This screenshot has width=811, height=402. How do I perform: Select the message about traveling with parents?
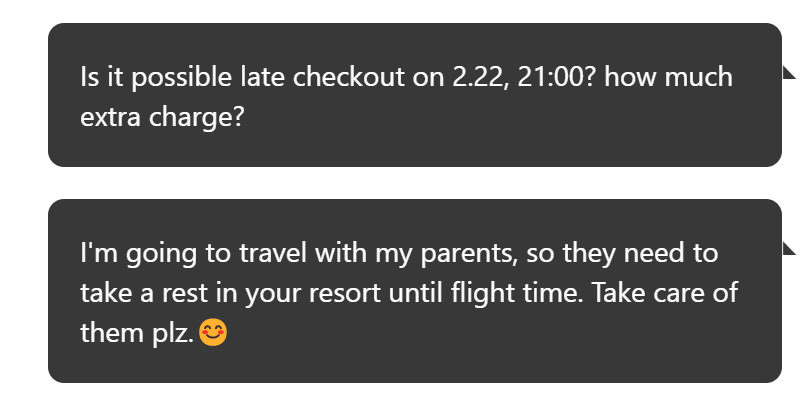point(414,291)
